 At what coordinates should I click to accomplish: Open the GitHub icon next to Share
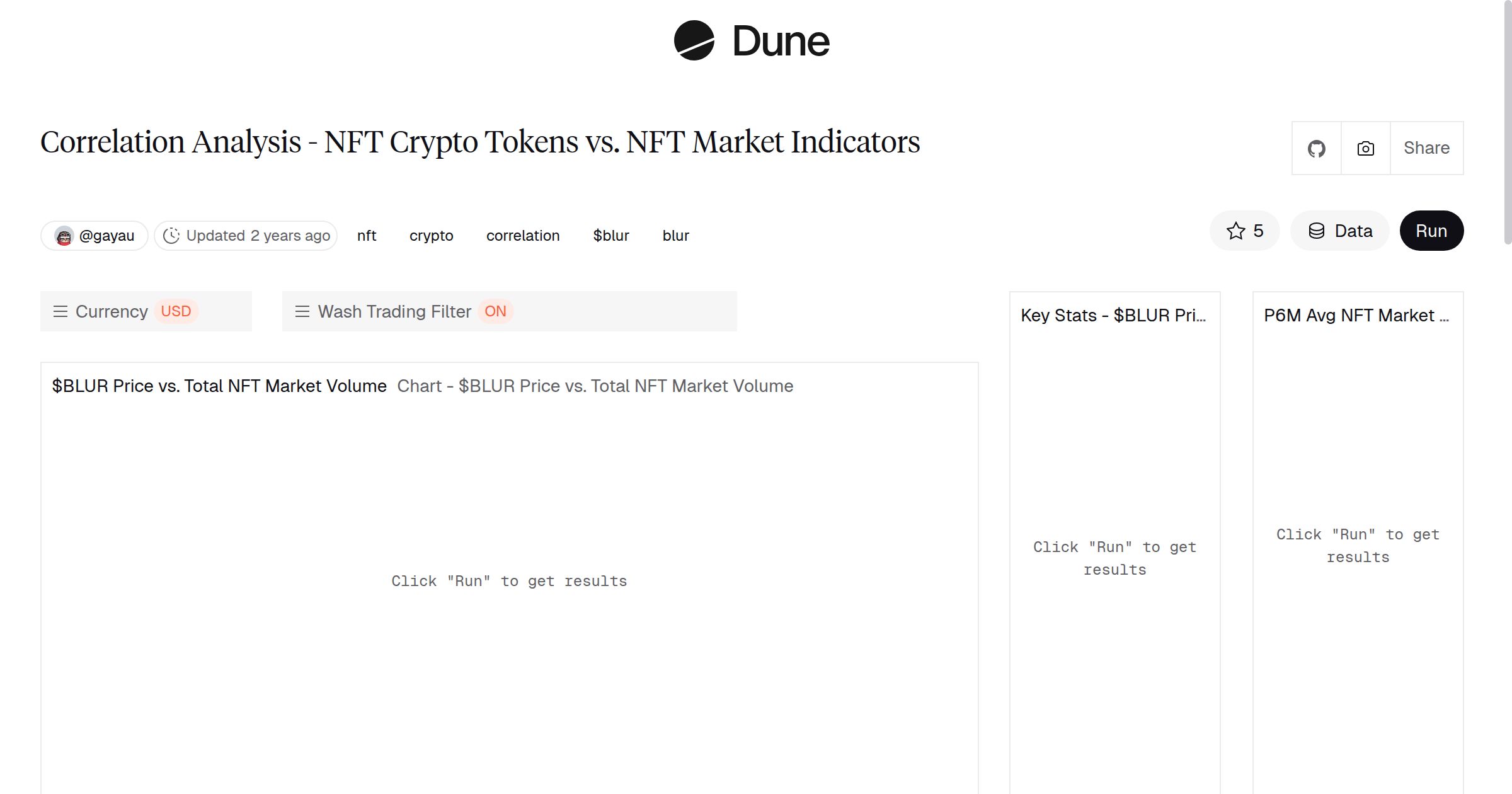(x=1316, y=148)
